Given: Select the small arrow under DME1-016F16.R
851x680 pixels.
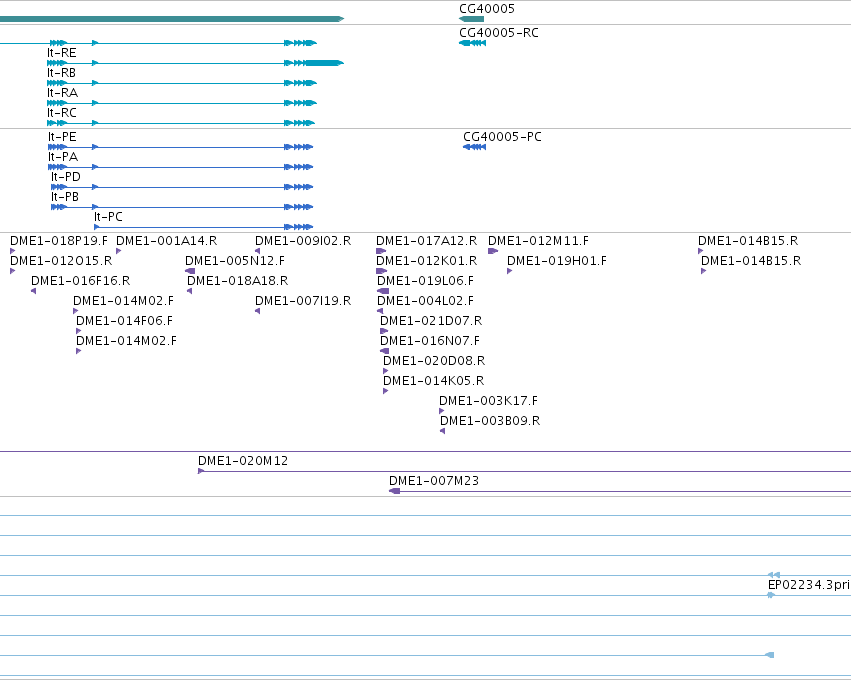Looking at the screenshot, I should (x=34, y=291).
